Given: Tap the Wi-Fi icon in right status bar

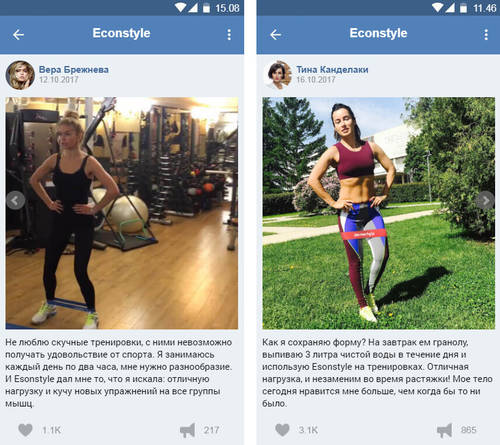Looking at the screenshot, I should 437,7.
